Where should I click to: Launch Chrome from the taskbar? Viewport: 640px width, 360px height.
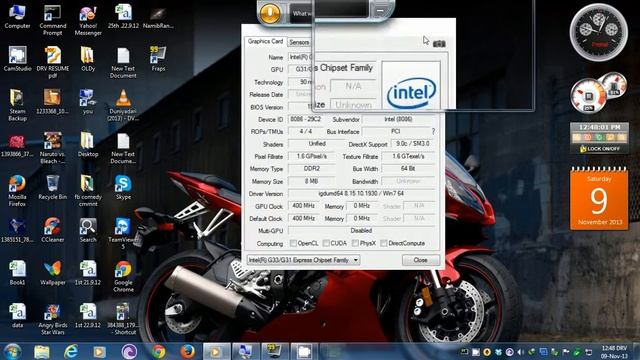pos(158,351)
